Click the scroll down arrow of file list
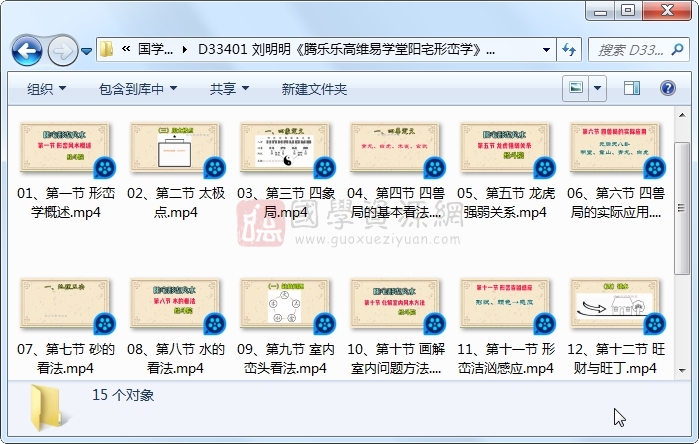Image resolution: width=699 pixels, height=444 pixels. (682, 370)
